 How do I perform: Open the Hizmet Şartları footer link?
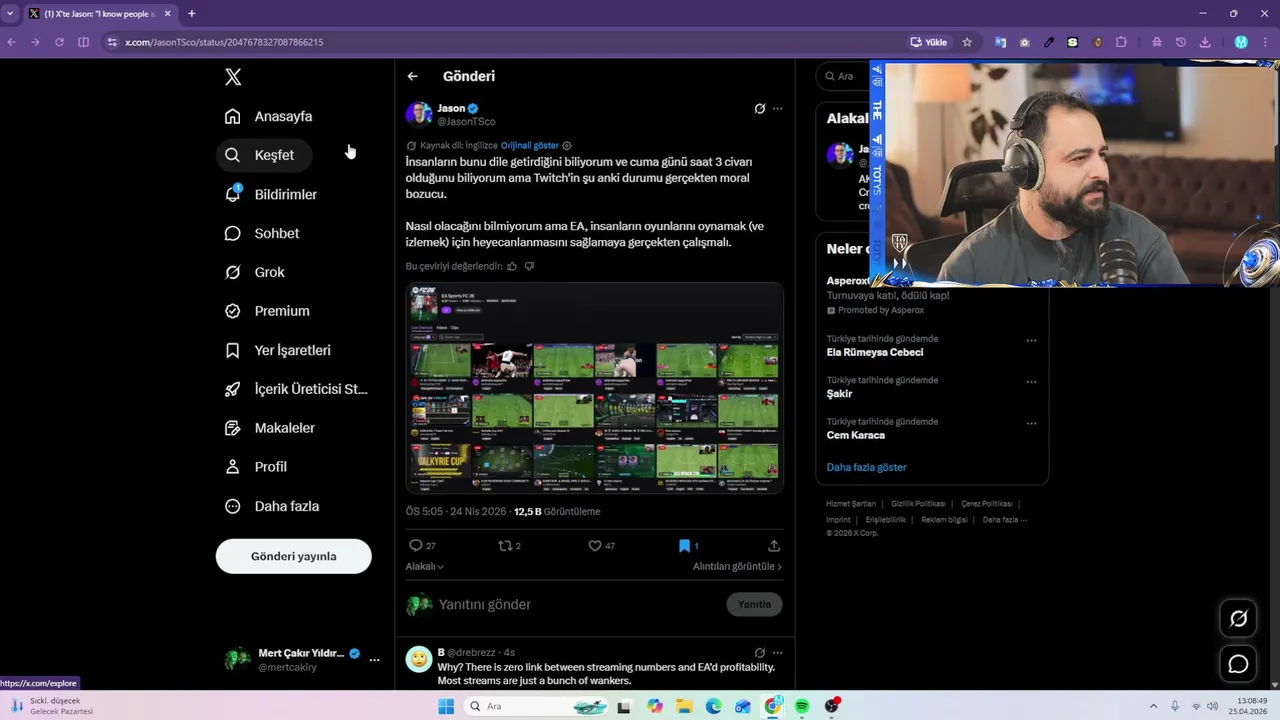coord(851,504)
